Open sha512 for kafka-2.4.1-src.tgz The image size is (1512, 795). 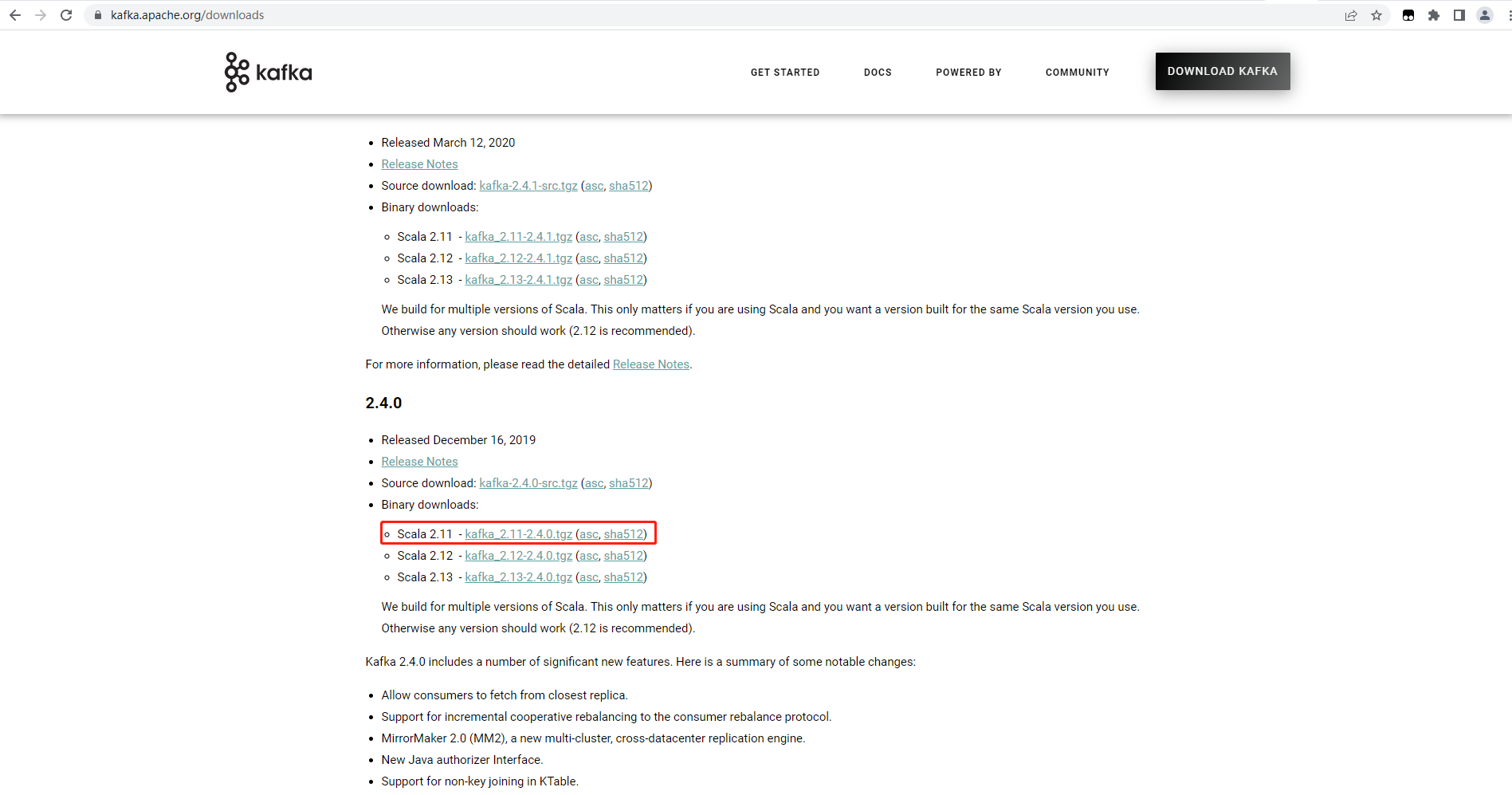(629, 186)
